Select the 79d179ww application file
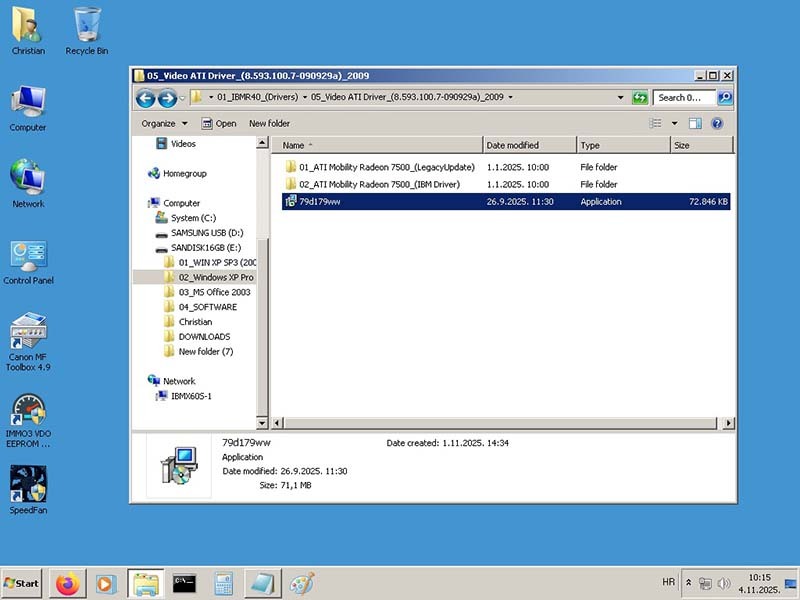 pos(321,202)
